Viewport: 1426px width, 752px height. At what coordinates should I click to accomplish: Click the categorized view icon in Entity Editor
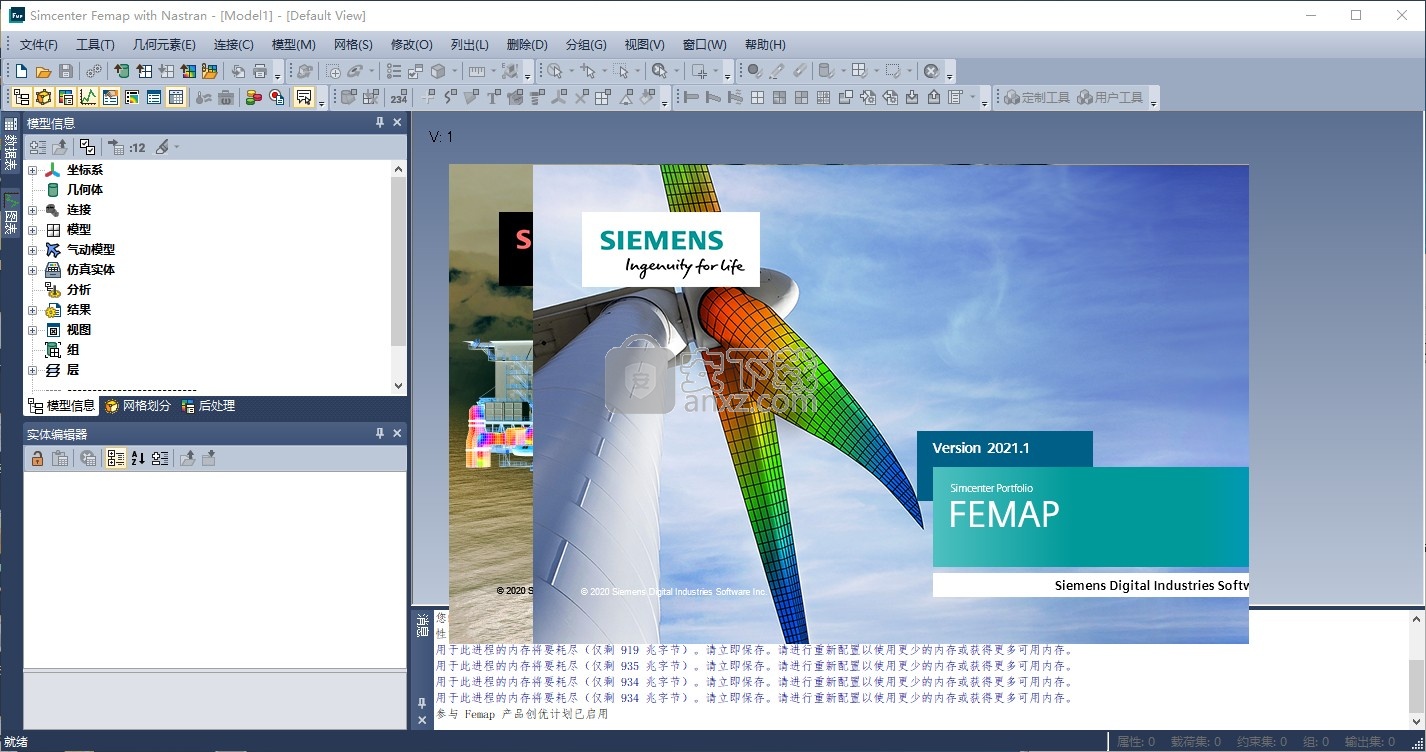116,458
